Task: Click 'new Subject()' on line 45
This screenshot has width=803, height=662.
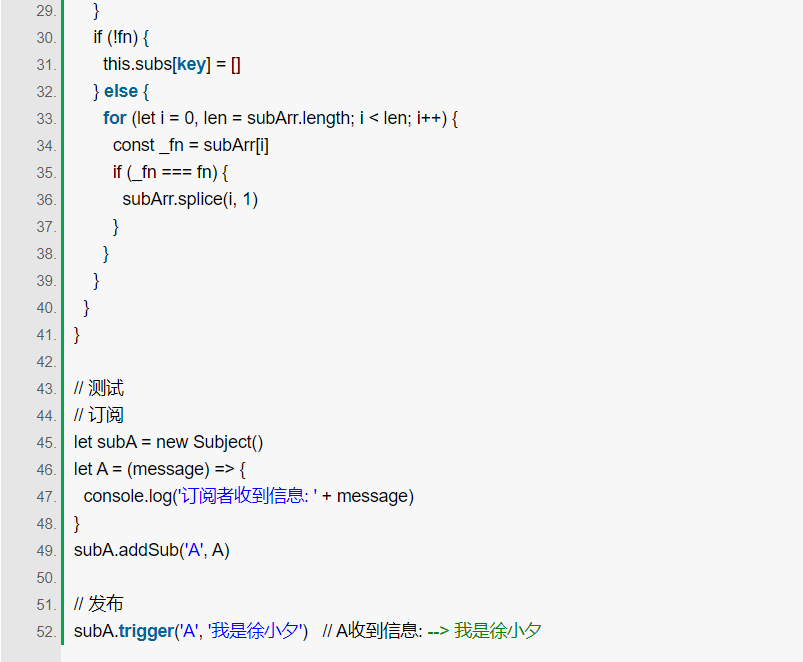Action: click(x=209, y=442)
